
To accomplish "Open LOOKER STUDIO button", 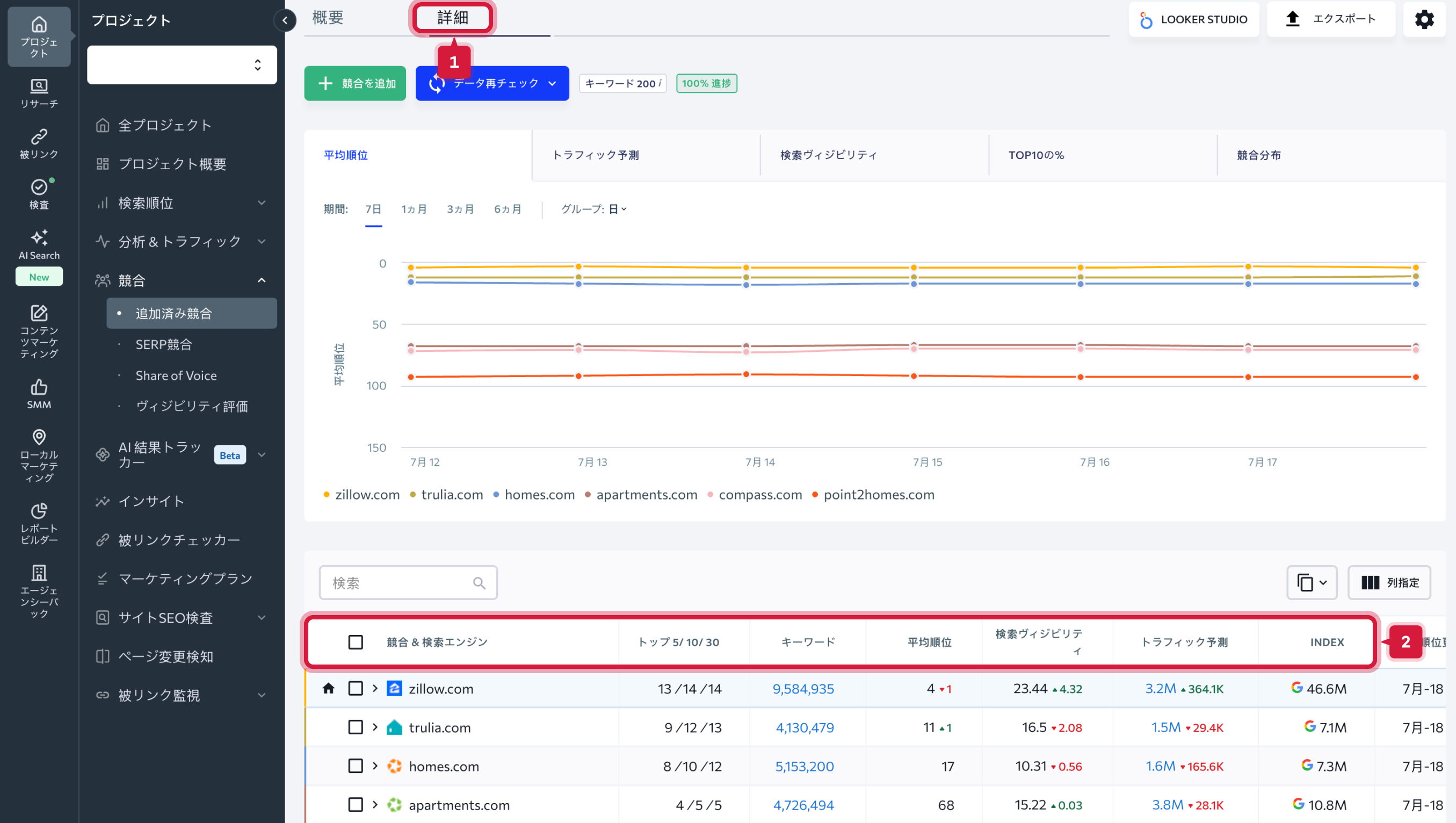I will [x=1194, y=20].
